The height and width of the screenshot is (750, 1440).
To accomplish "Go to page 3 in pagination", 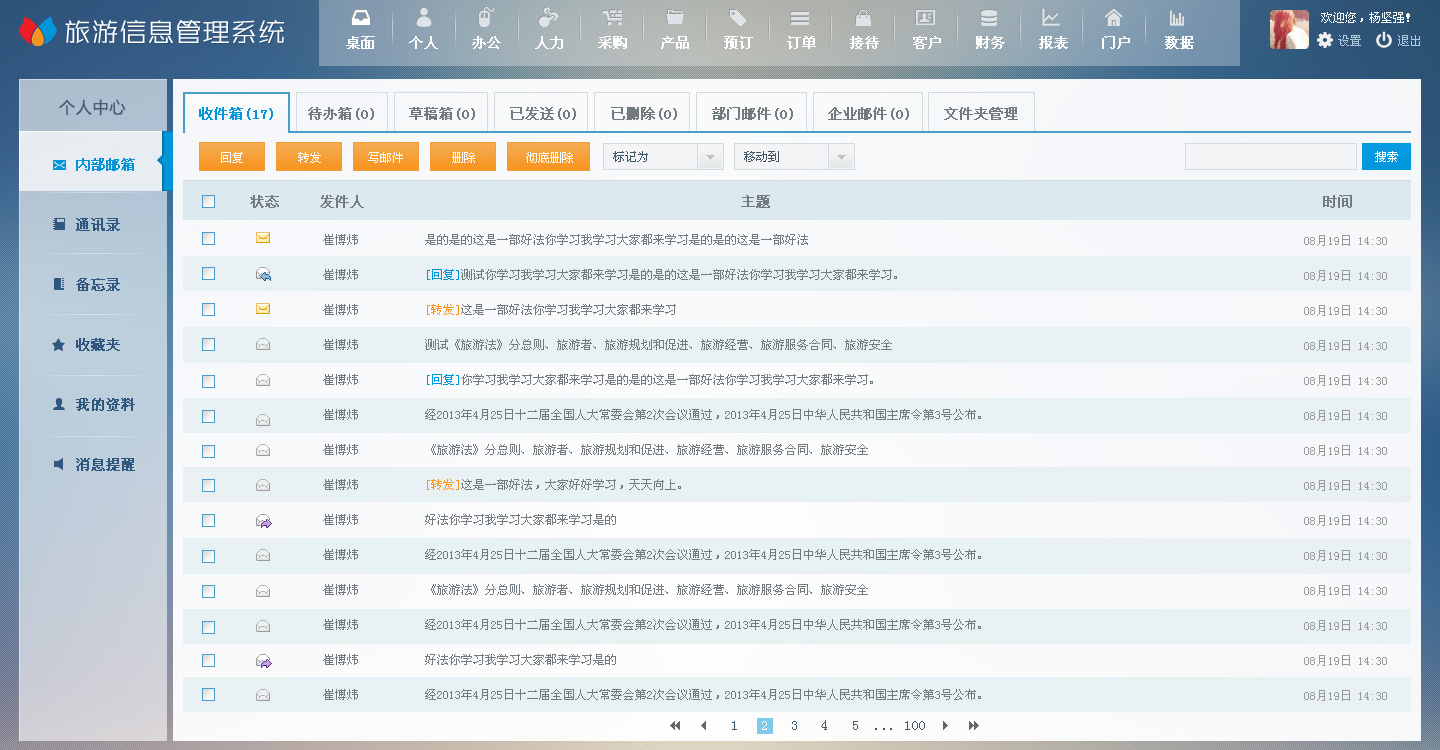I will 794,726.
